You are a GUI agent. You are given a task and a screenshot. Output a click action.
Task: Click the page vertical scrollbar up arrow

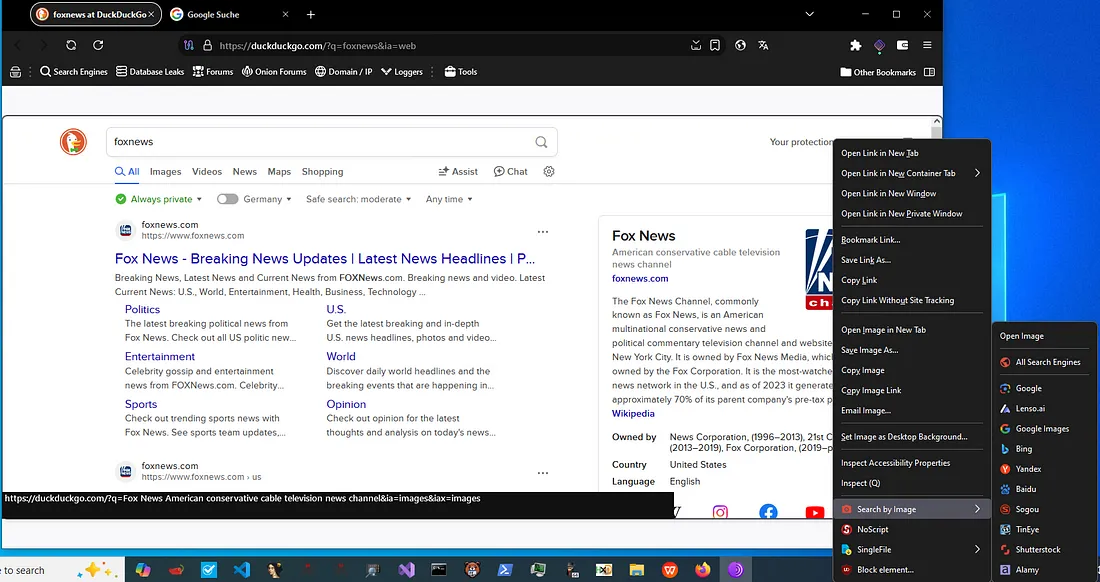[x=936, y=122]
